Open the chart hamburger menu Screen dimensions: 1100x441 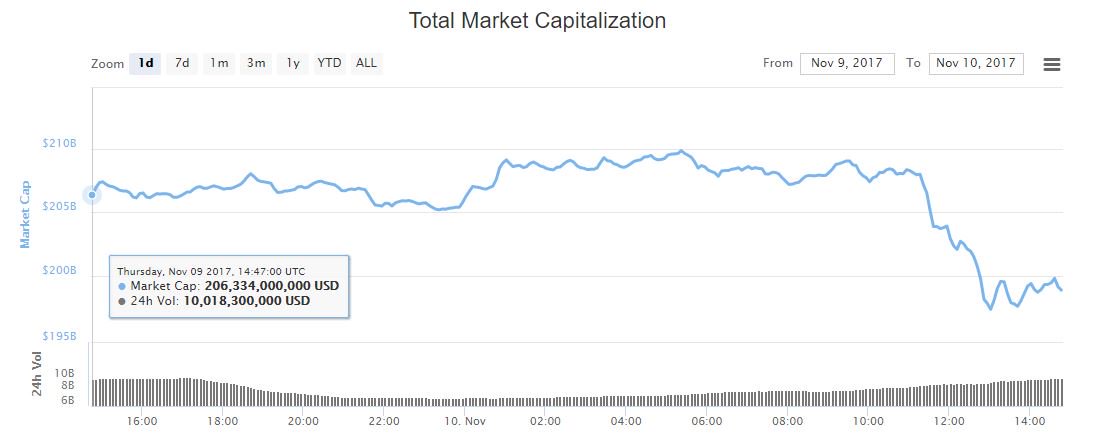point(1051,64)
